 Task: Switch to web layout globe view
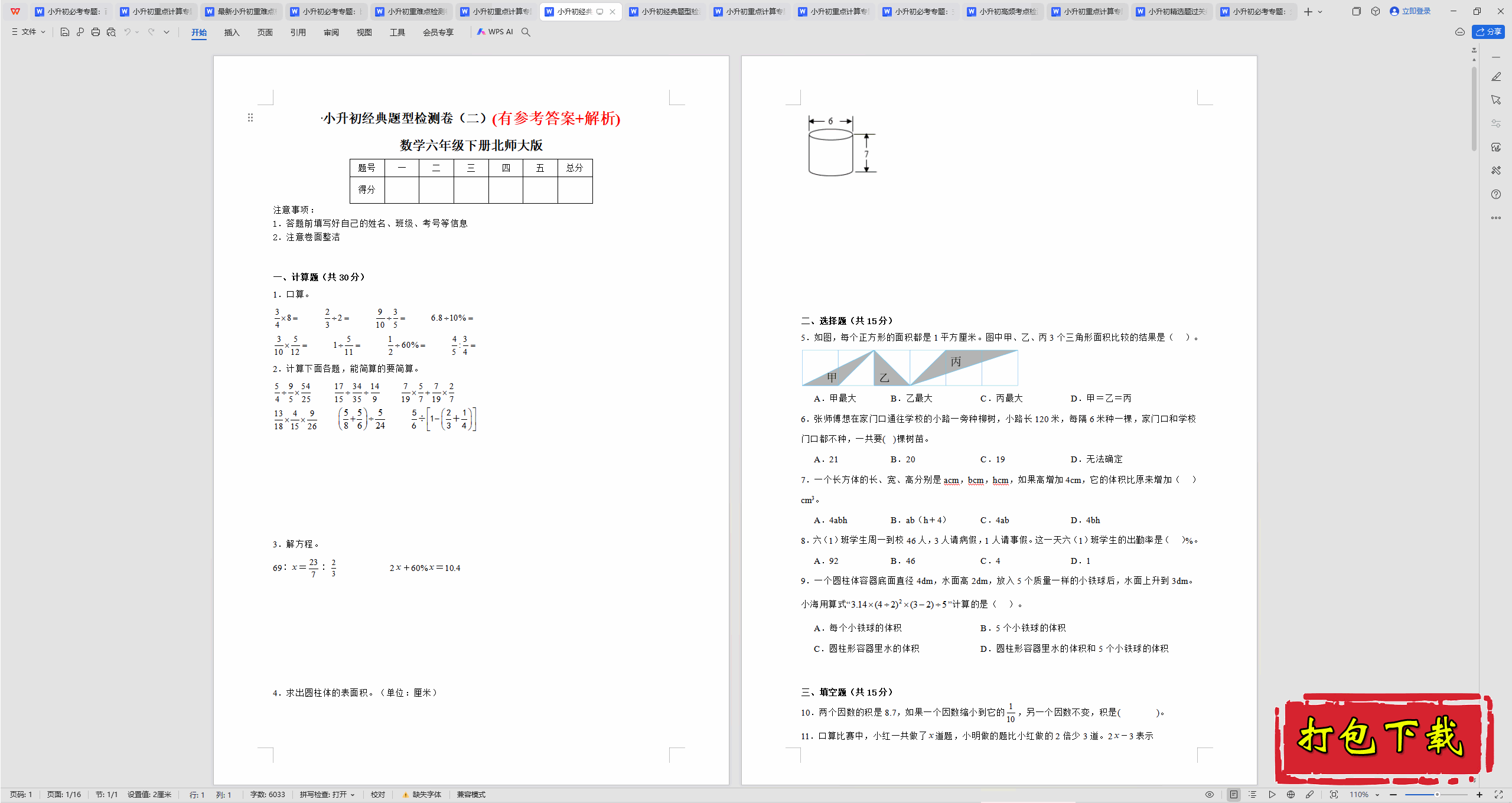(1291, 795)
